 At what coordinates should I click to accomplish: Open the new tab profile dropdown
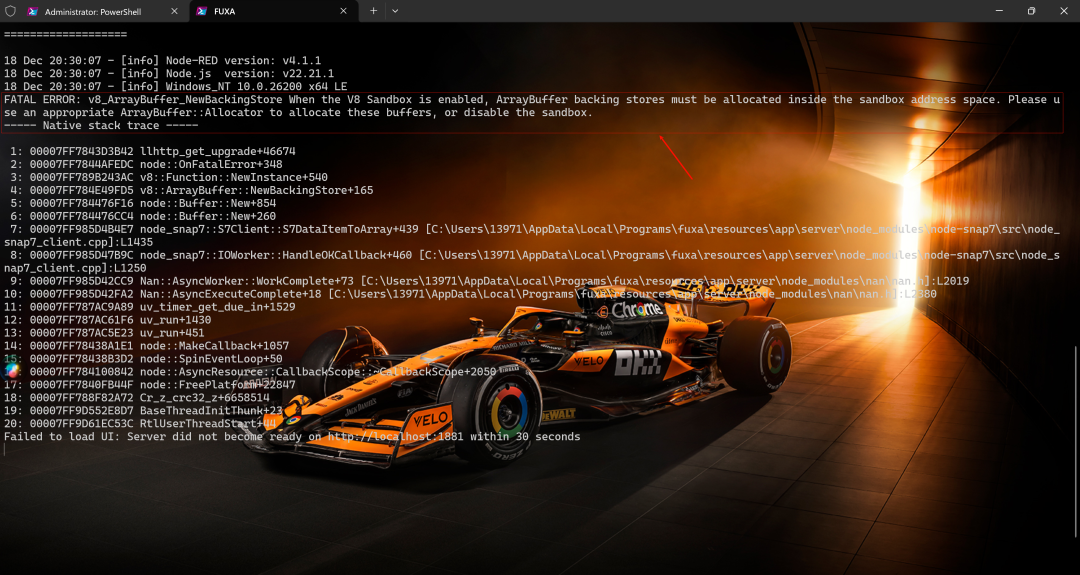pos(395,11)
